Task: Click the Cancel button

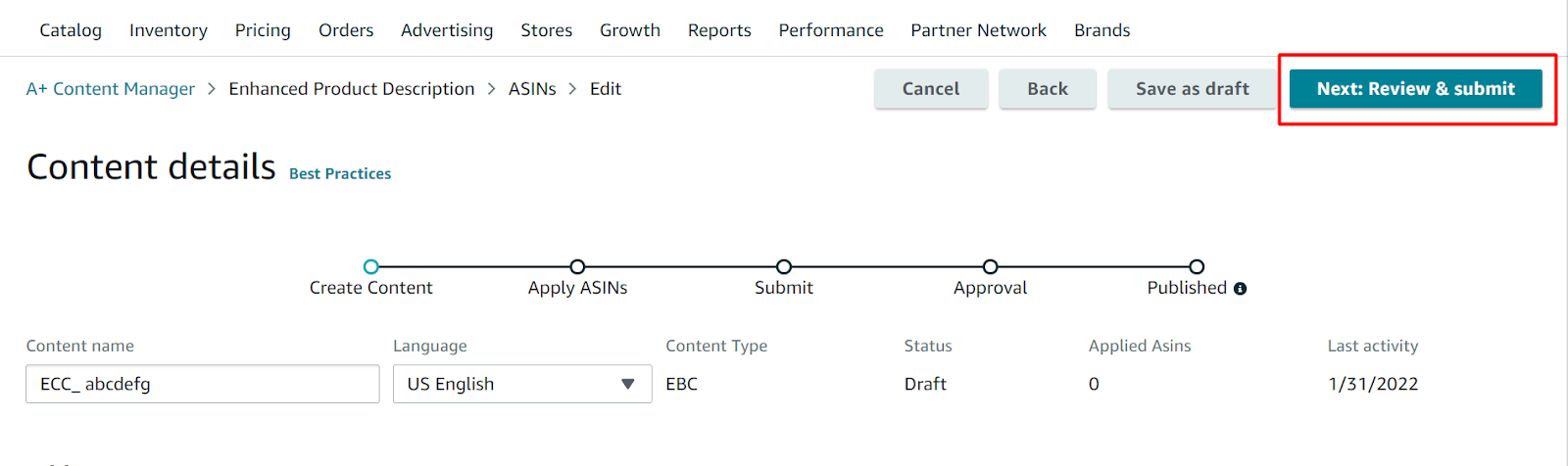Action: pos(931,89)
